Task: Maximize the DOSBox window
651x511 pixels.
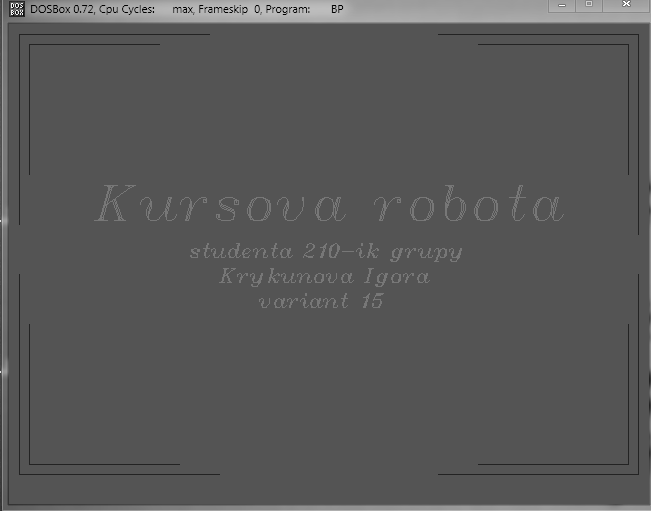Action: [x=589, y=5]
